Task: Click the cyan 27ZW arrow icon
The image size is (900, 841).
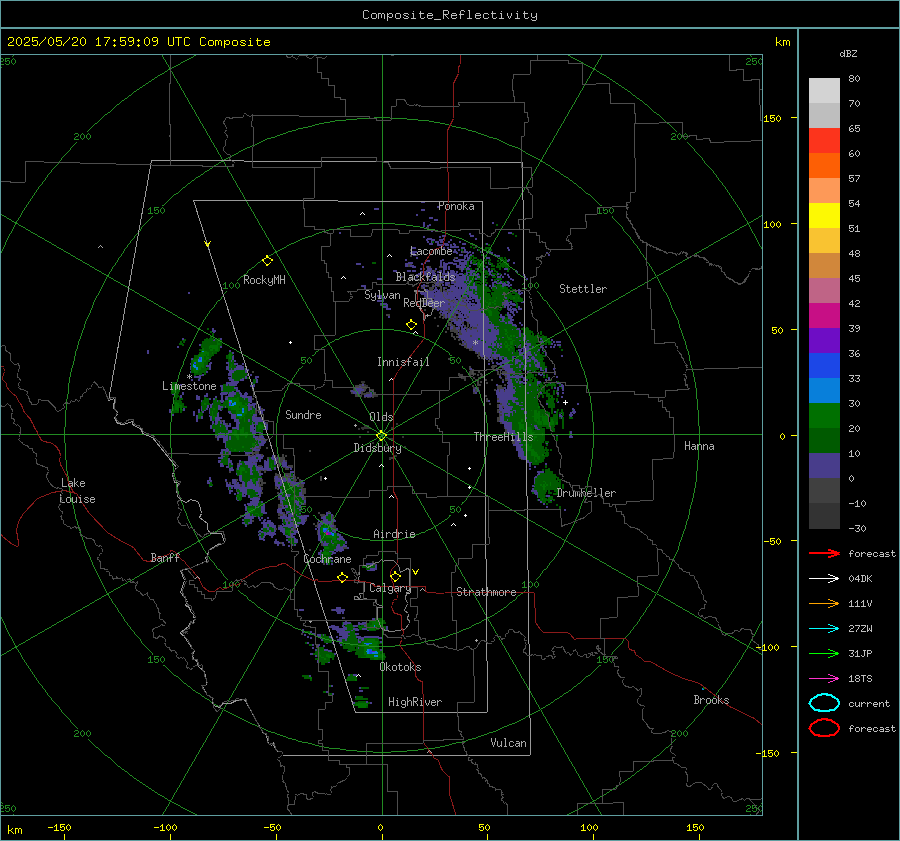Action: coord(824,629)
